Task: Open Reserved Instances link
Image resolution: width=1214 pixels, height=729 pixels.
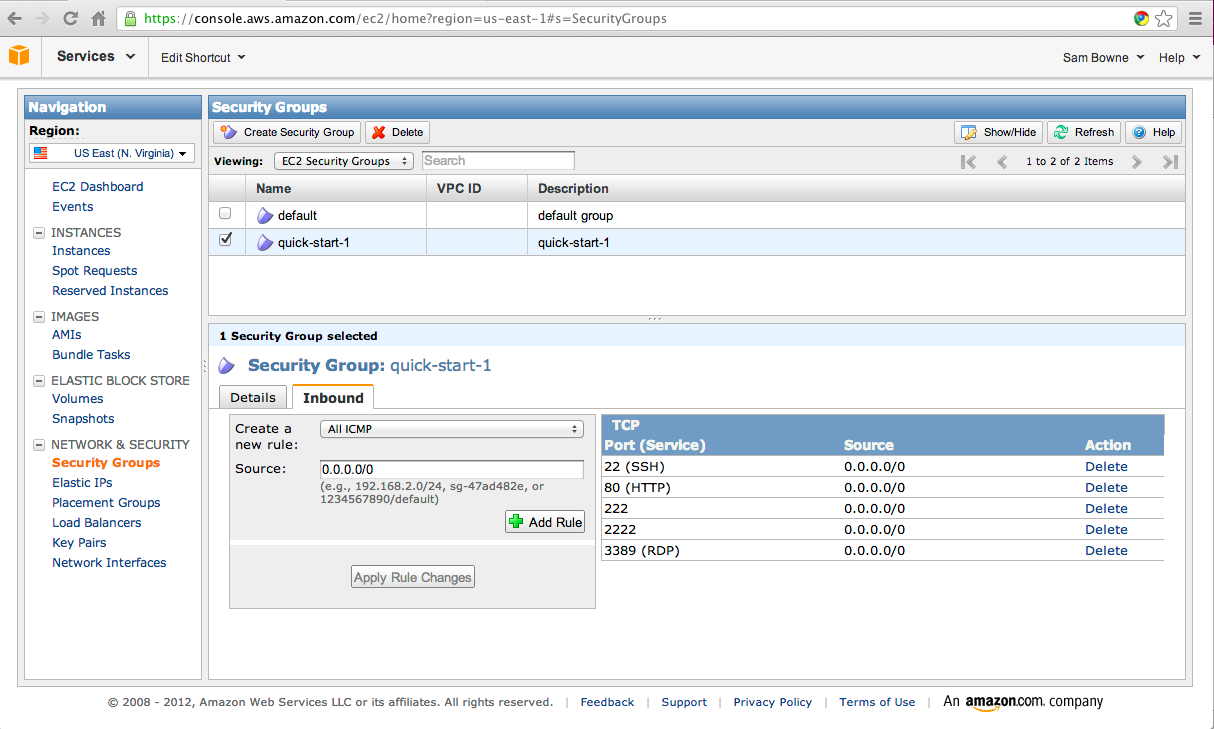Action: coord(110,291)
